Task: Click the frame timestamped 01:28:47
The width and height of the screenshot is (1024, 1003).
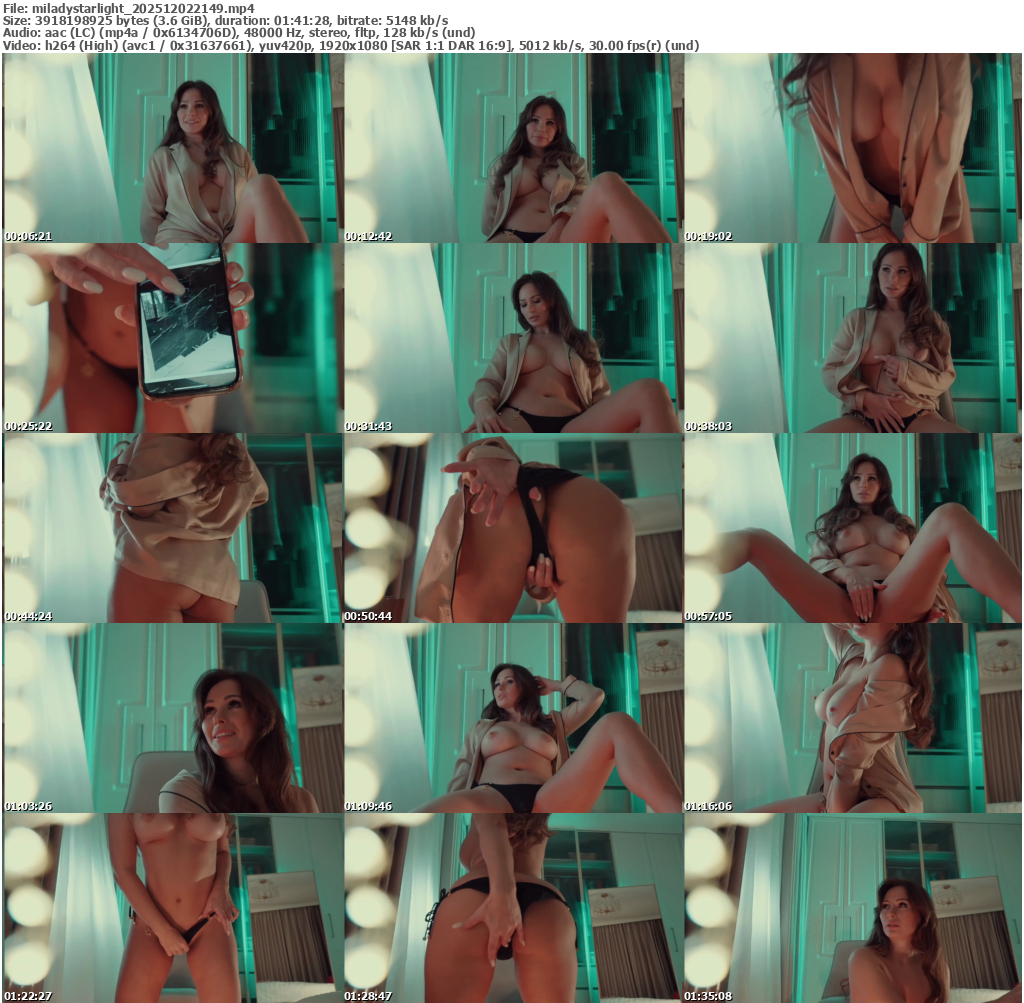Action: pyautogui.click(x=512, y=908)
